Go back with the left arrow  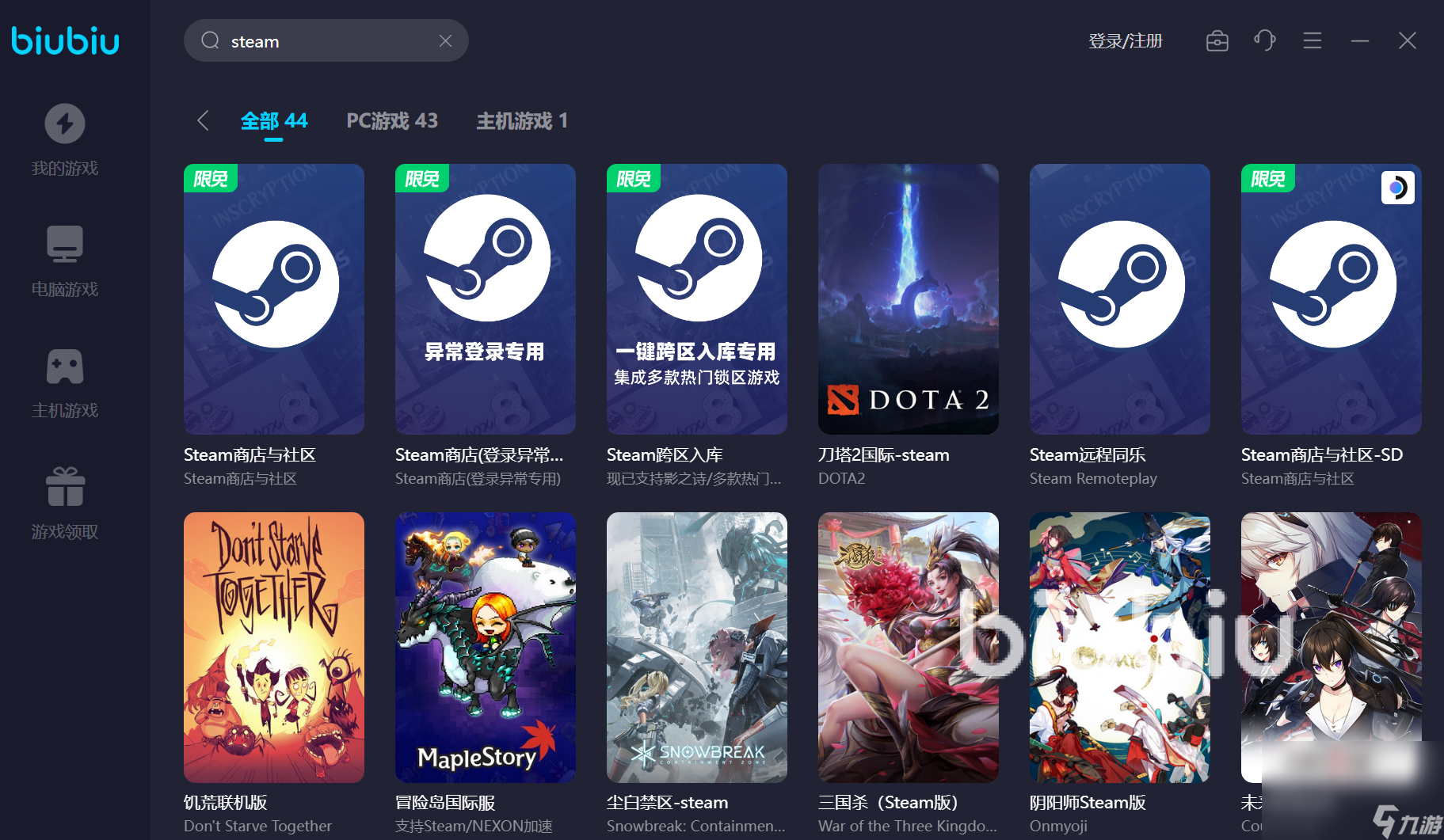203,120
